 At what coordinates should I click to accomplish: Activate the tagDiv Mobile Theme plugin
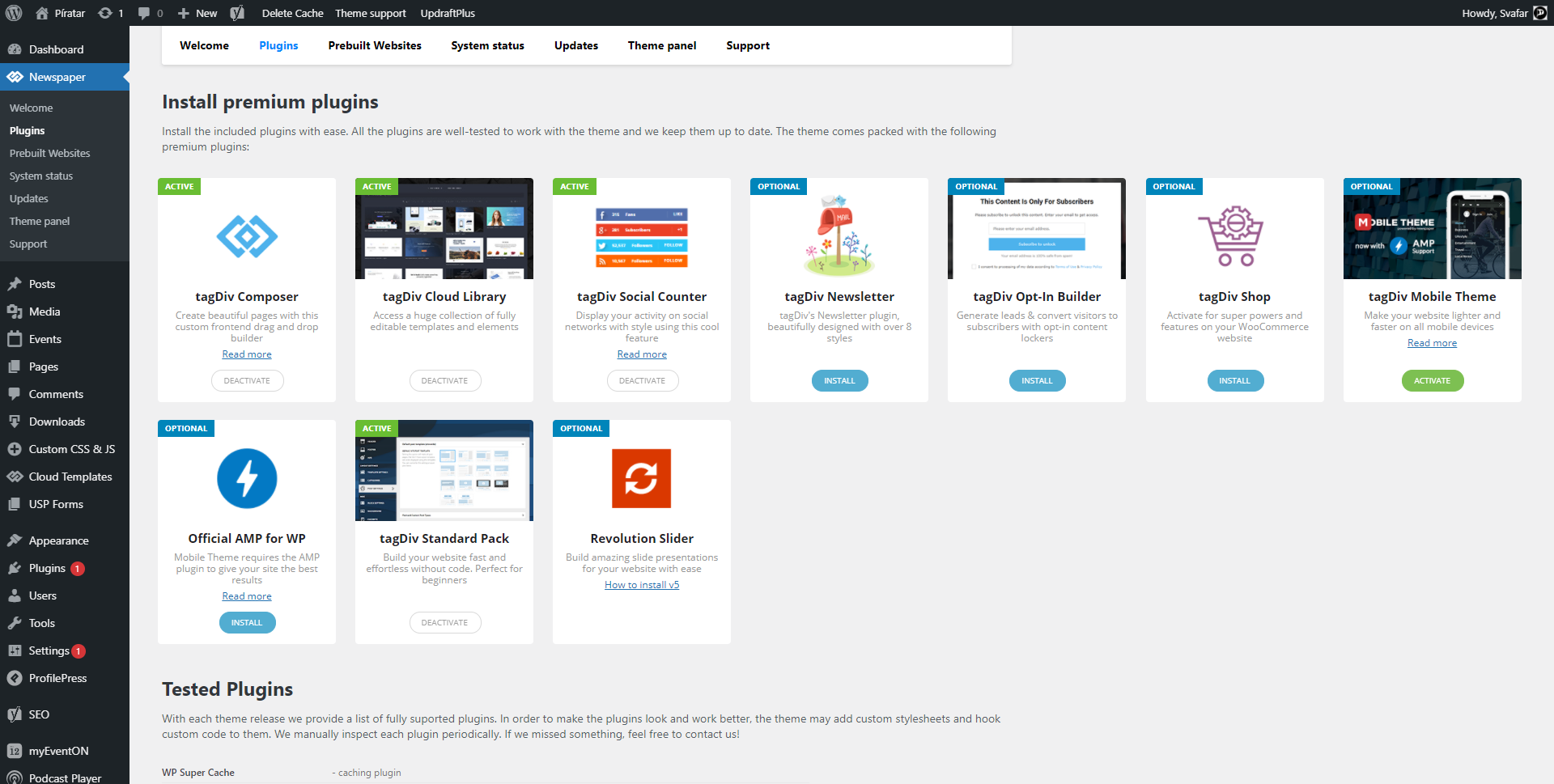[1433, 381]
